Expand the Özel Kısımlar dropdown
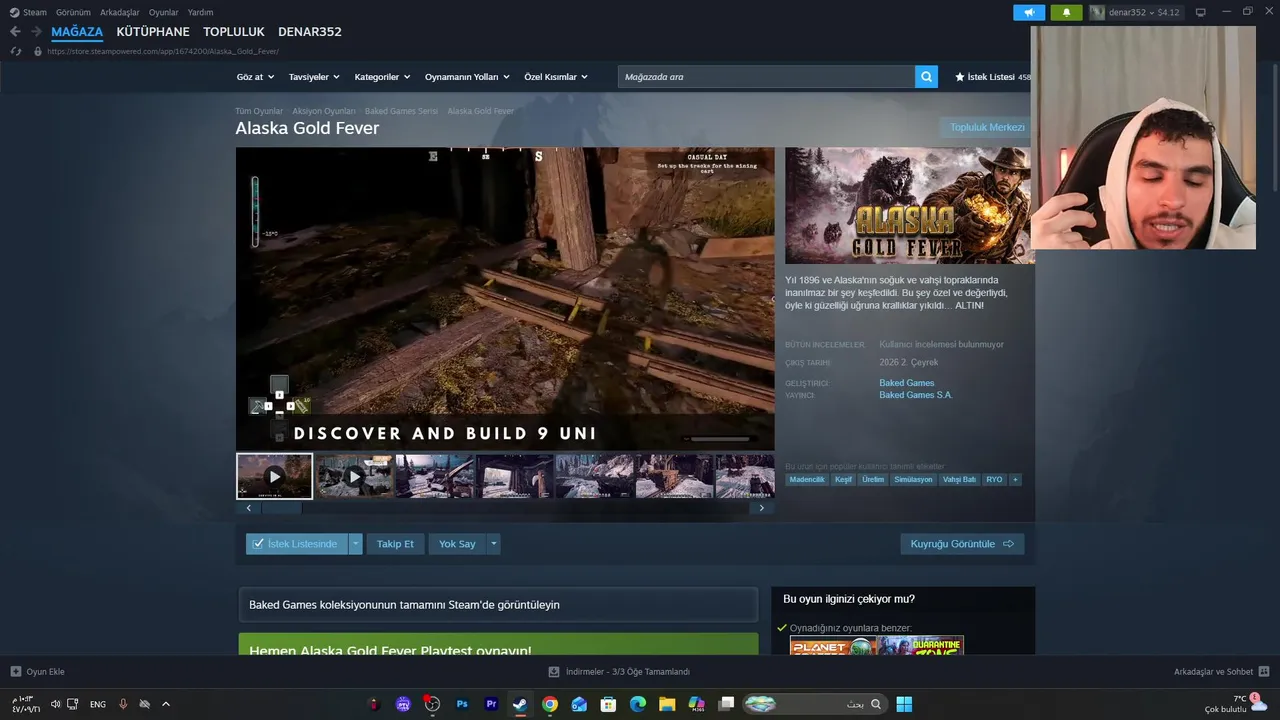 tap(556, 77)
